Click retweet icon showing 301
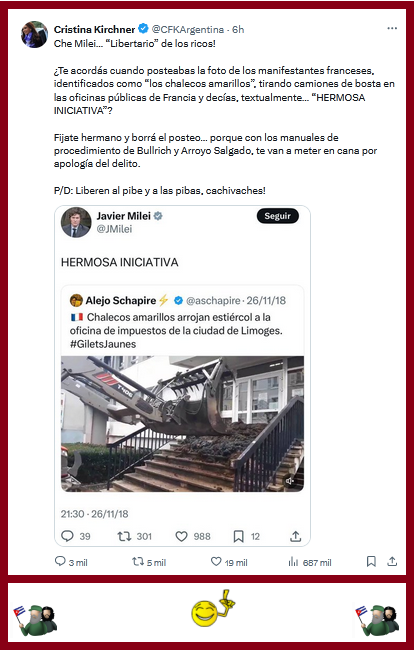The width and height of the screenshot is (414, 650). tap(124, 536)
